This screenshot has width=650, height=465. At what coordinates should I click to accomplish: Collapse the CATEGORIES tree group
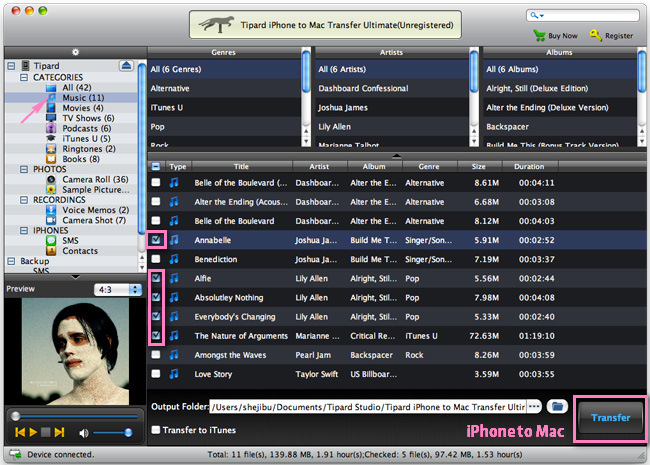[x=24, y=78]
